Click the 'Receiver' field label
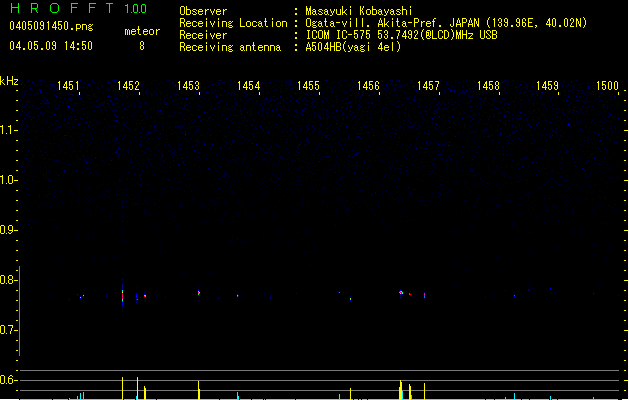The width and height of the screenshot is (629, 400). 203,35
